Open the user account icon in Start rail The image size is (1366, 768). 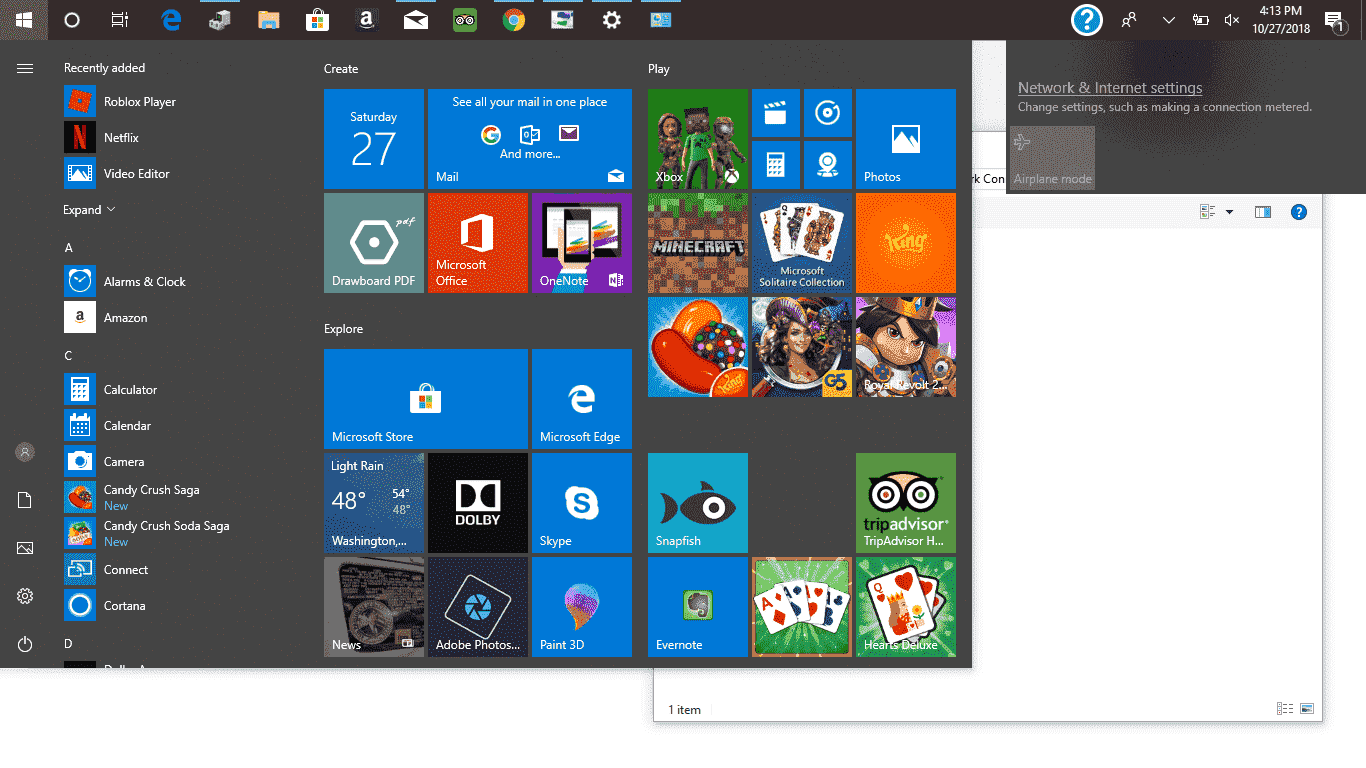[25, 452]
